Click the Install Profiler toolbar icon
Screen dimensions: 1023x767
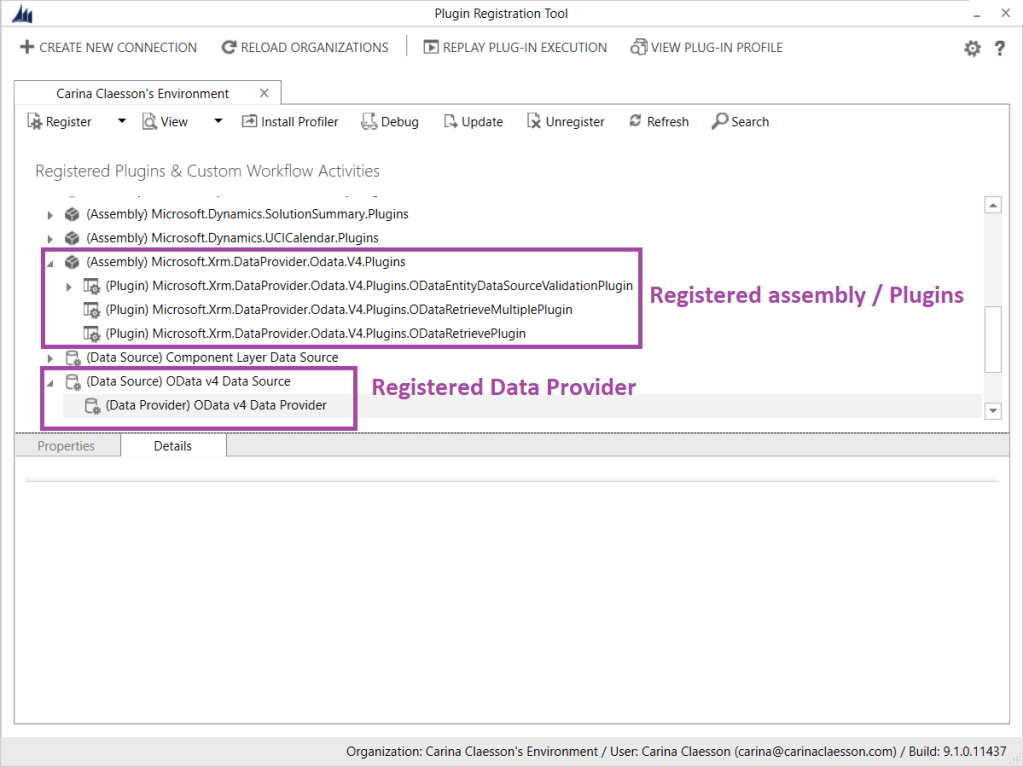pos(249,122)
